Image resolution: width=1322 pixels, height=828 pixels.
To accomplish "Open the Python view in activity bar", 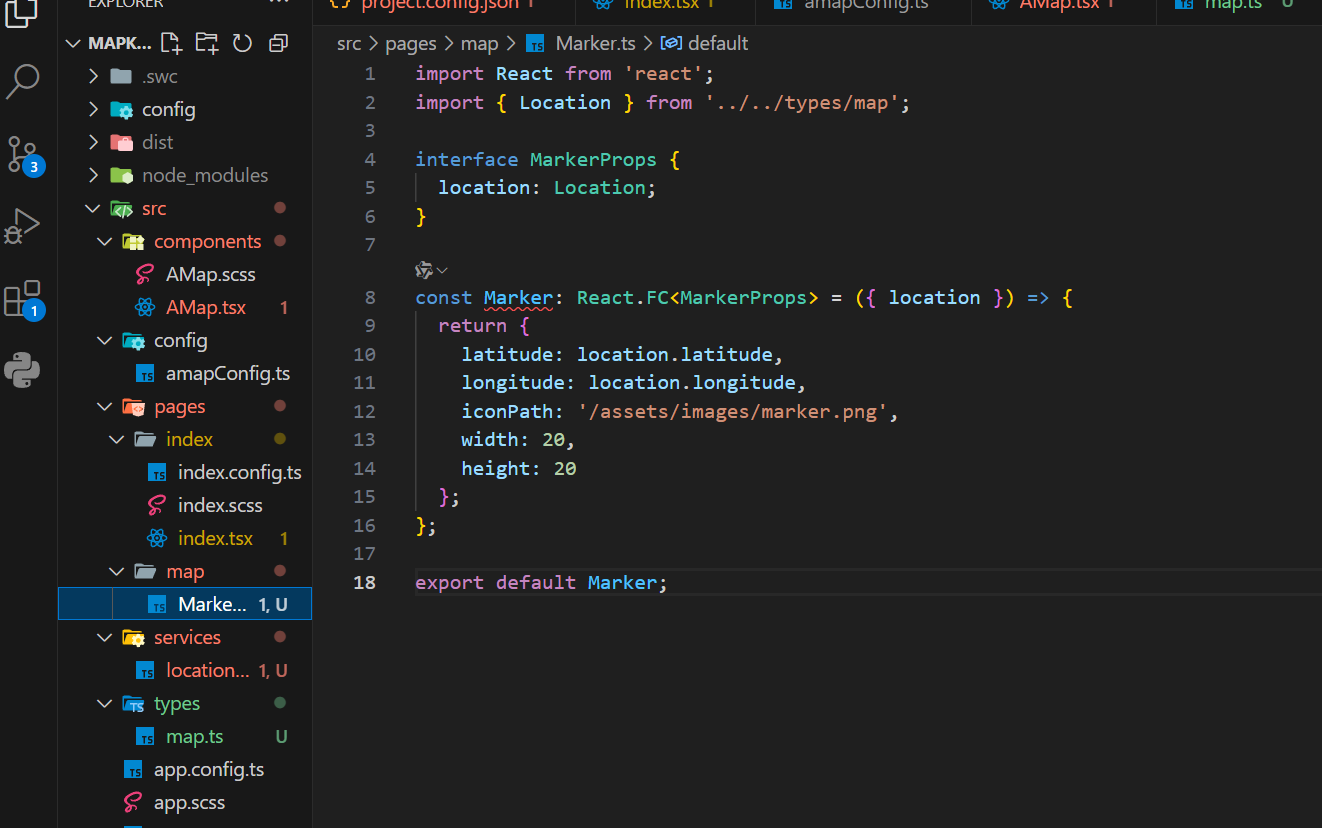I will coord(22,370).
